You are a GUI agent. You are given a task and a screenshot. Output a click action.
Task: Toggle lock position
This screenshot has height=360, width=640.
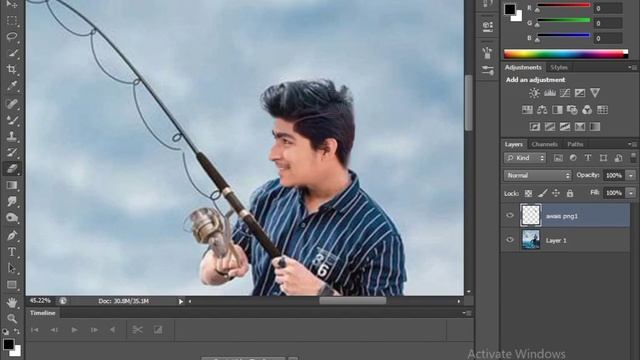point(556,193)
